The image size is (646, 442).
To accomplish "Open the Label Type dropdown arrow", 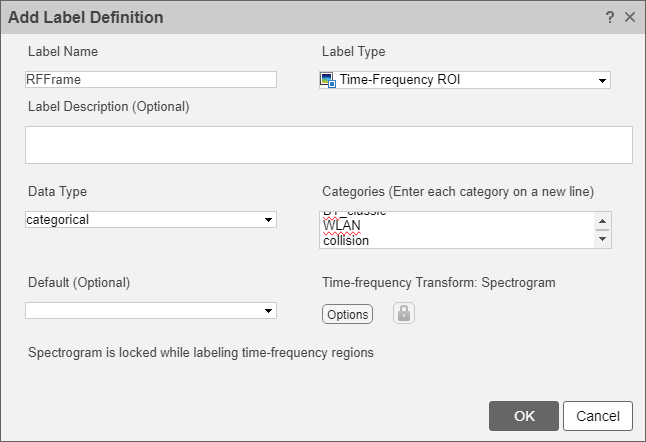I will pyautogui.click(x=602, y=81).
